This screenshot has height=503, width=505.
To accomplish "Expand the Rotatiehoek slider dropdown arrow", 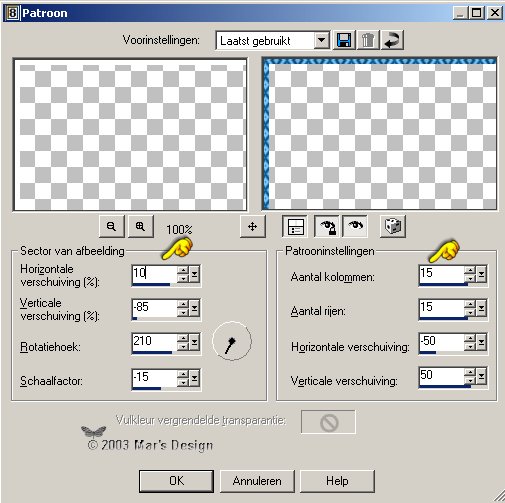I will point(195,342).
